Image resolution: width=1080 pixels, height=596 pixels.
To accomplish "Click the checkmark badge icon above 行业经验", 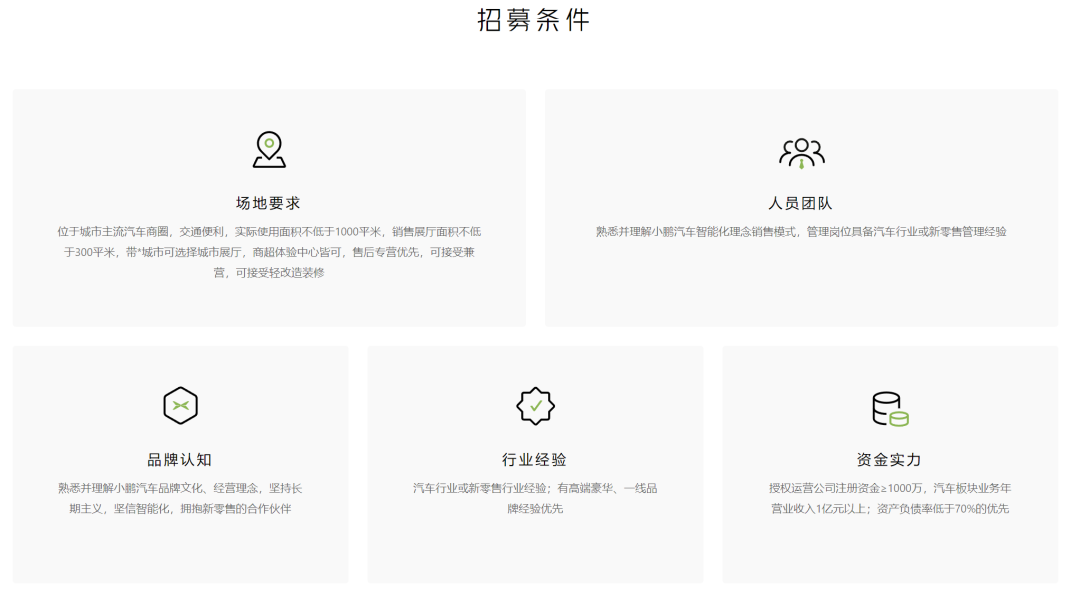I will point(535,406).
